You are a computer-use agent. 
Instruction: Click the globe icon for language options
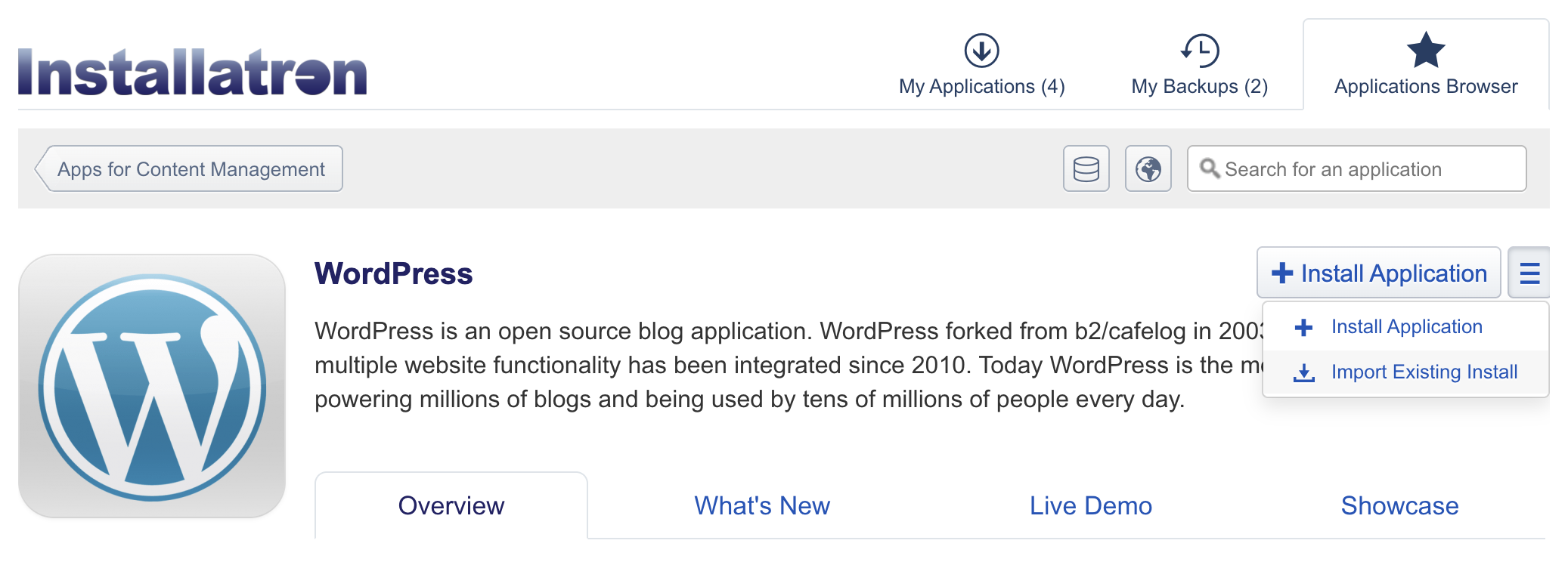coord(1147,168)
